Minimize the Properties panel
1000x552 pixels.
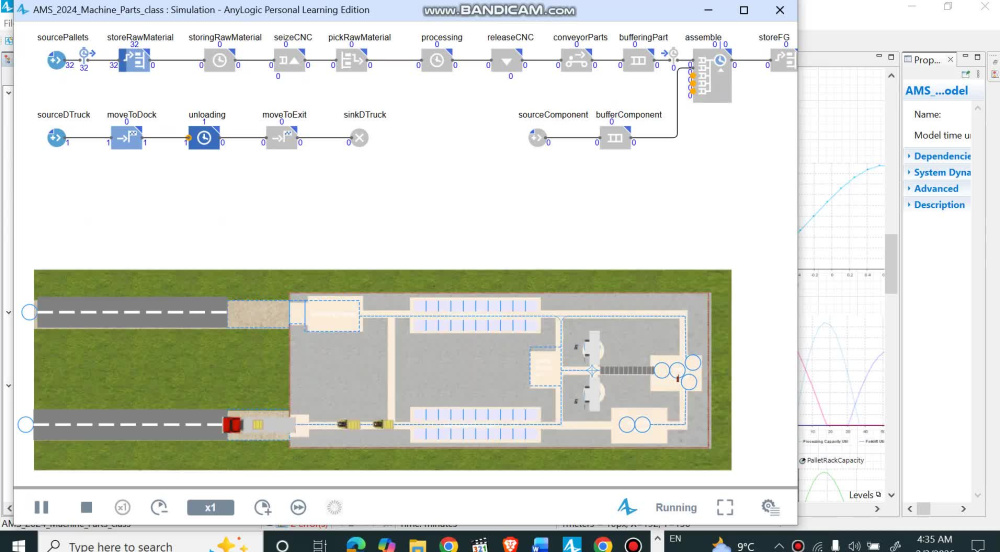coord(965,57)
